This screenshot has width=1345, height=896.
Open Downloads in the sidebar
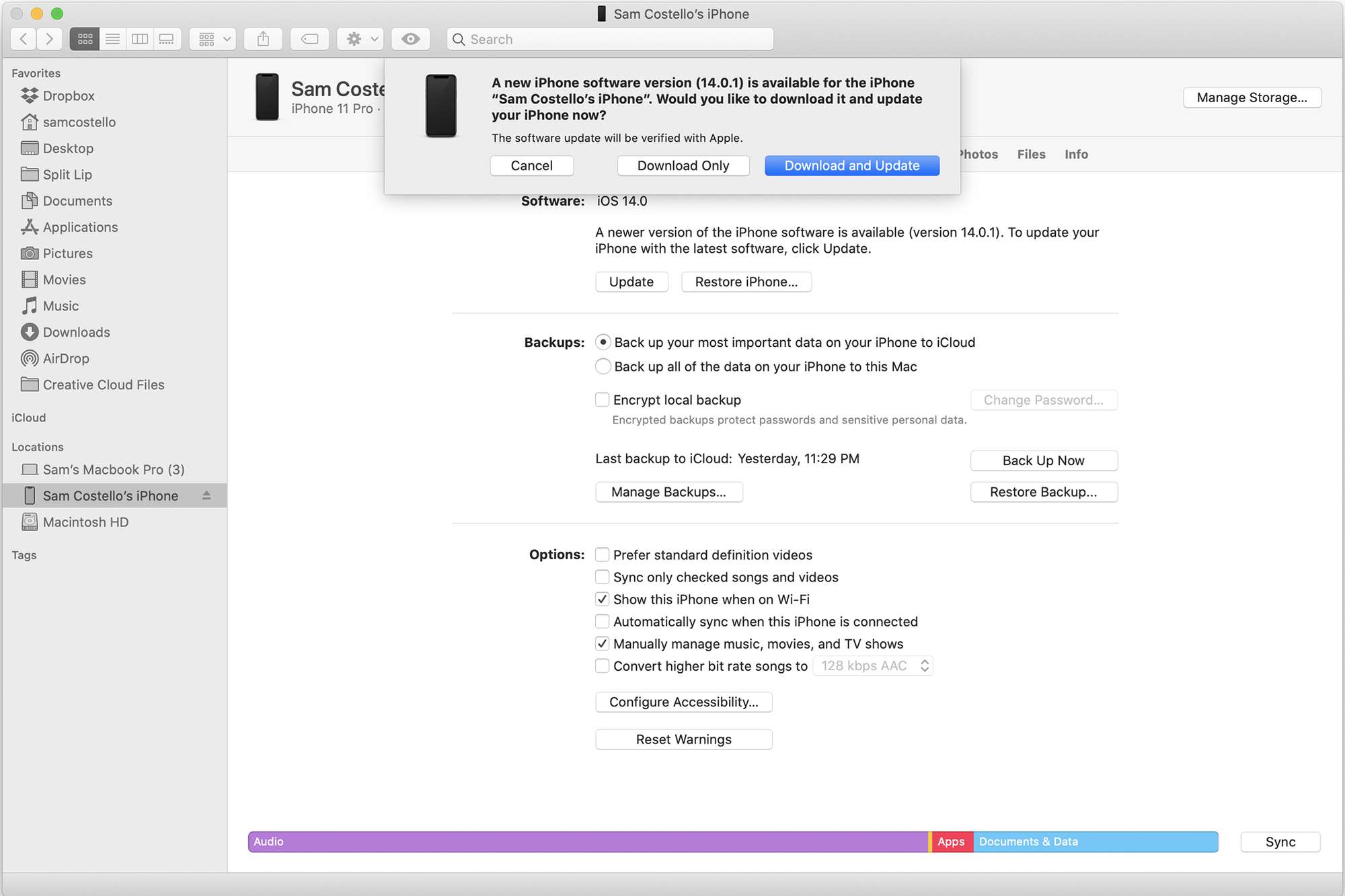click(114, 332)
